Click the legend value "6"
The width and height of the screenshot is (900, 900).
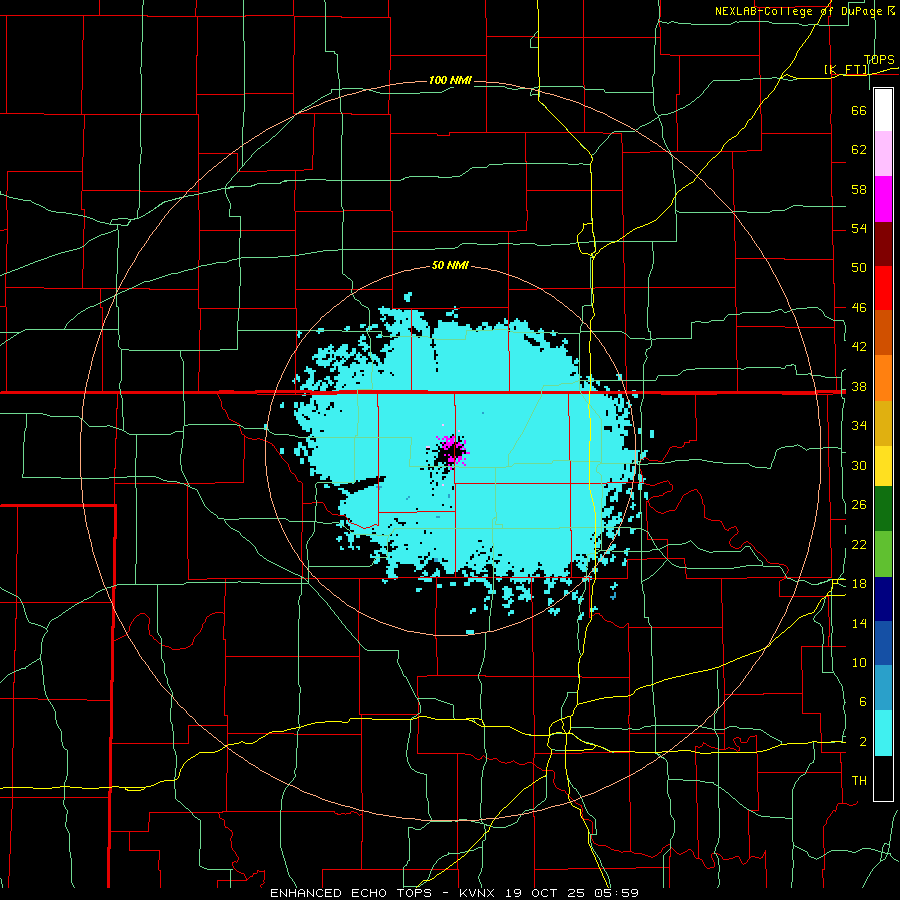[862, 702]
